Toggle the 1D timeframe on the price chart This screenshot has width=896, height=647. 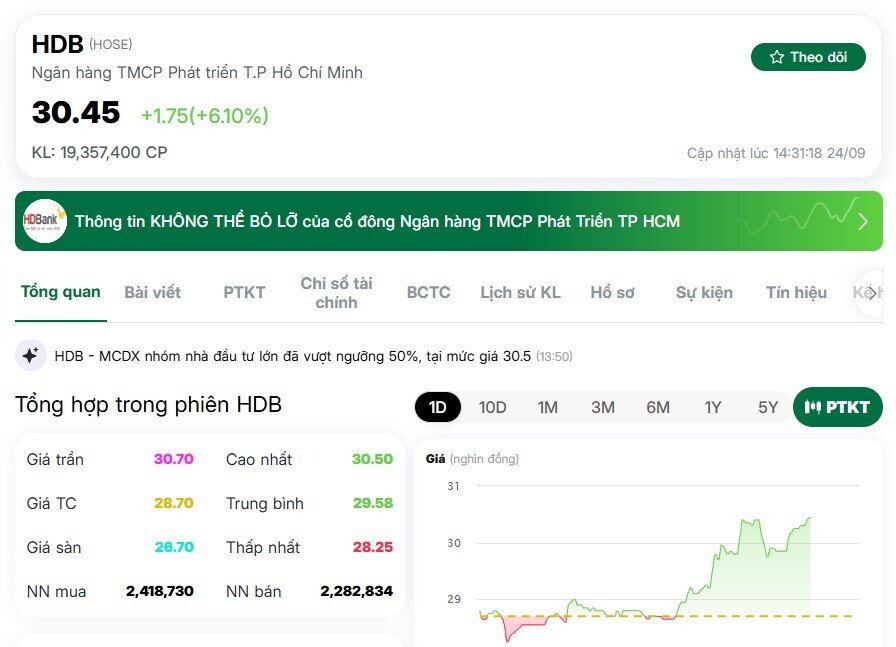[x=437, y=407]
